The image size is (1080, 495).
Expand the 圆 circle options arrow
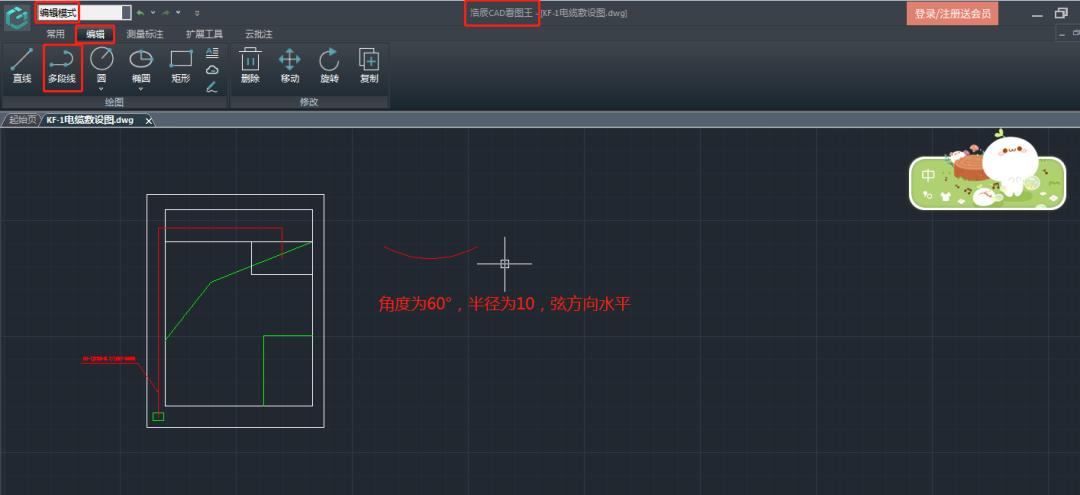(101, 88)
